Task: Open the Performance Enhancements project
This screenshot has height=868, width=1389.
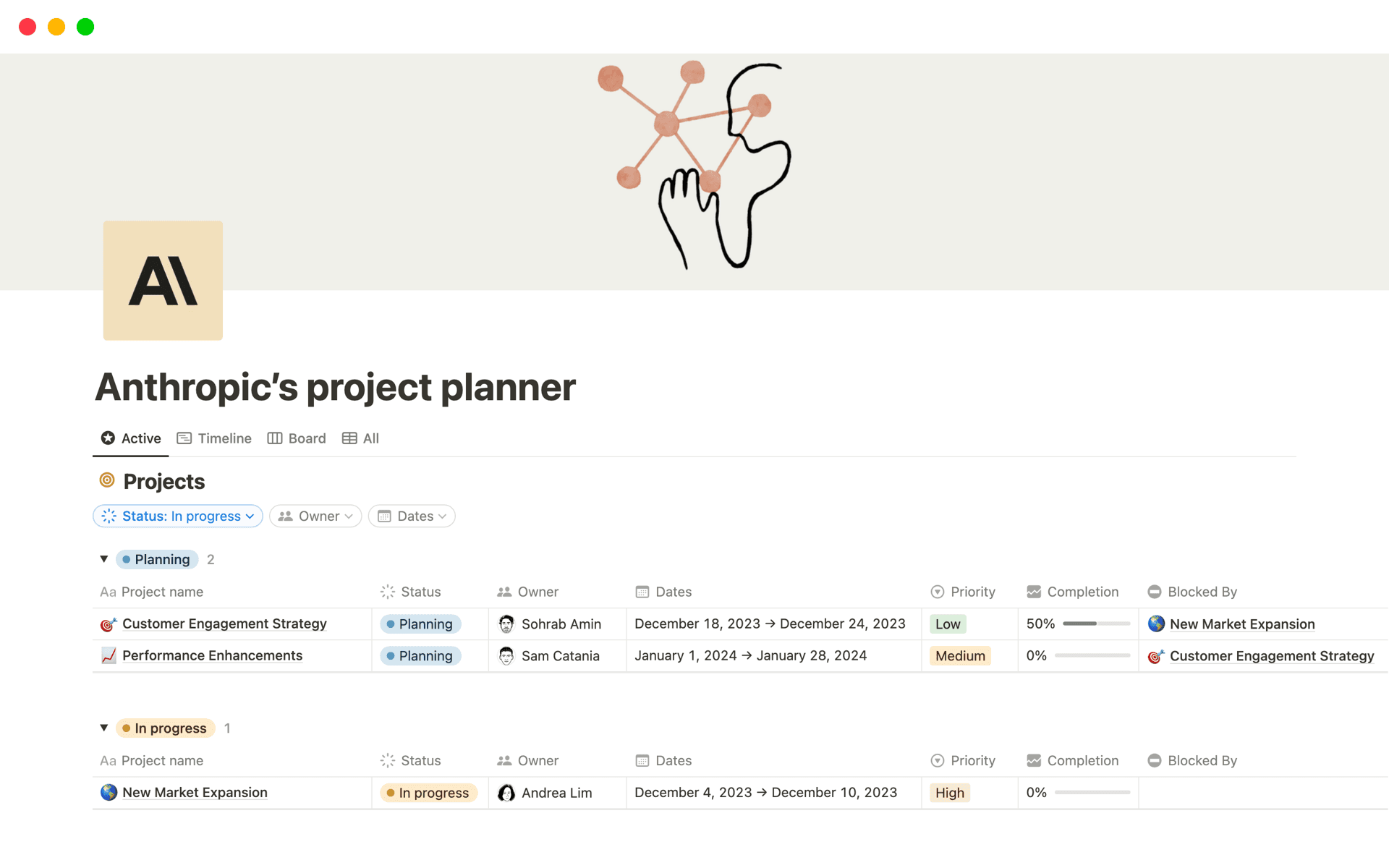Action: (211, 655)
